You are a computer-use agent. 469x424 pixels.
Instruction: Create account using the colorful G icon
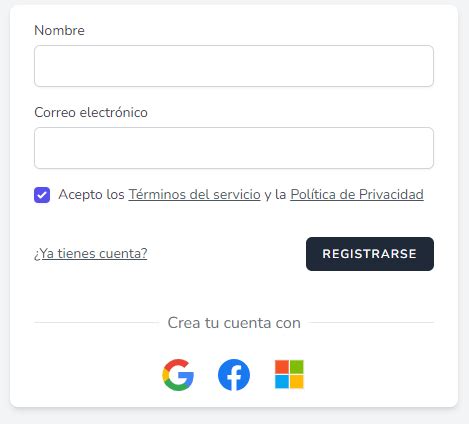(178, 375)
